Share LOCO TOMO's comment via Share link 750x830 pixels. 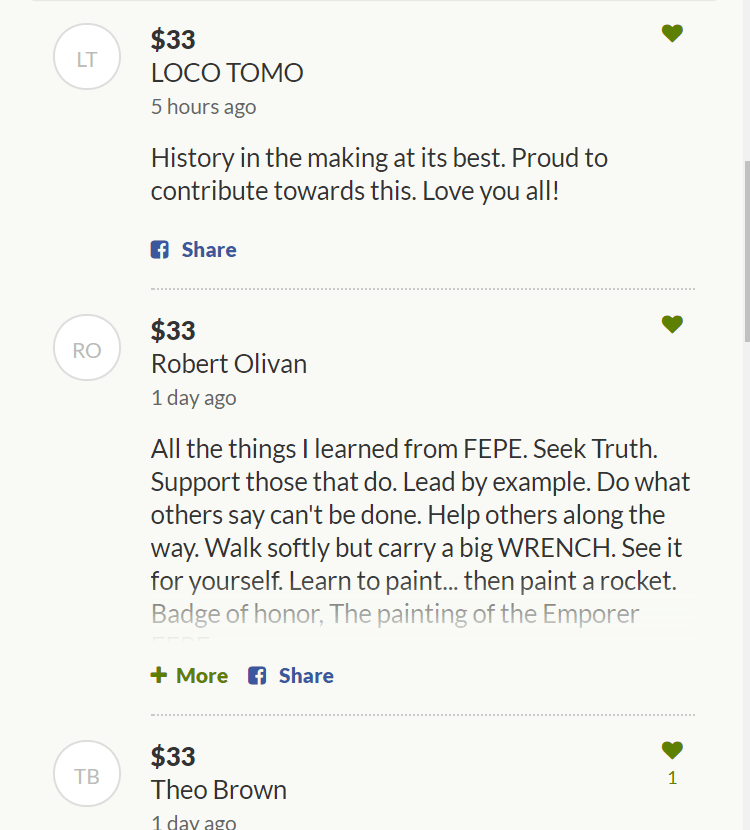208,250
